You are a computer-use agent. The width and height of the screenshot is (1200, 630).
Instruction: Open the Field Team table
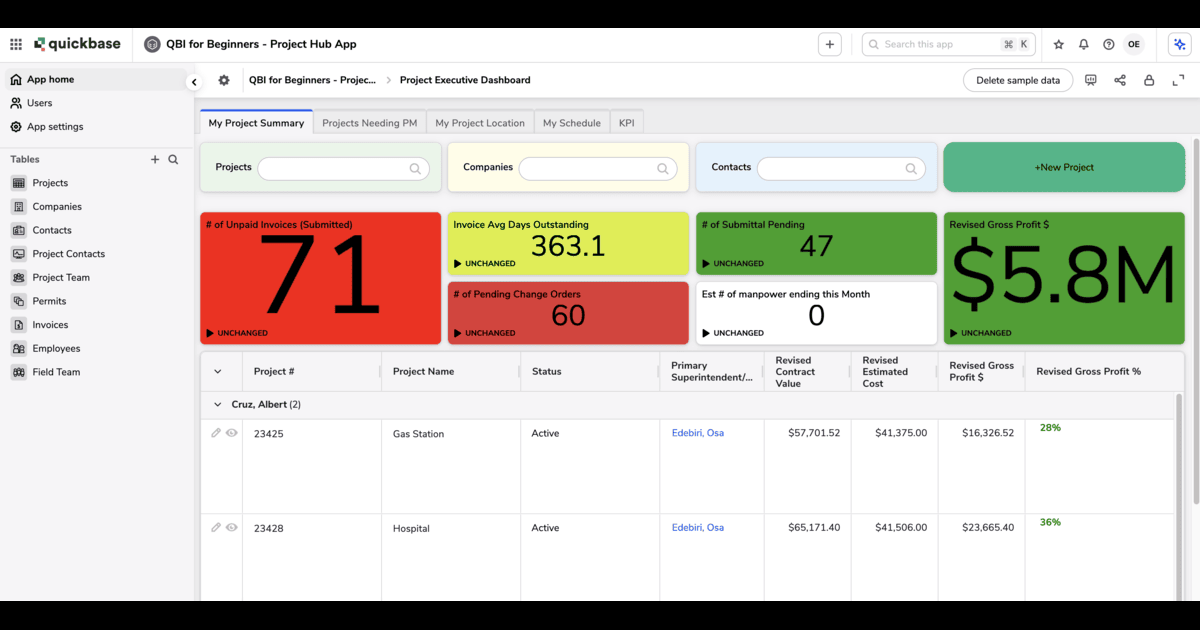96,372
